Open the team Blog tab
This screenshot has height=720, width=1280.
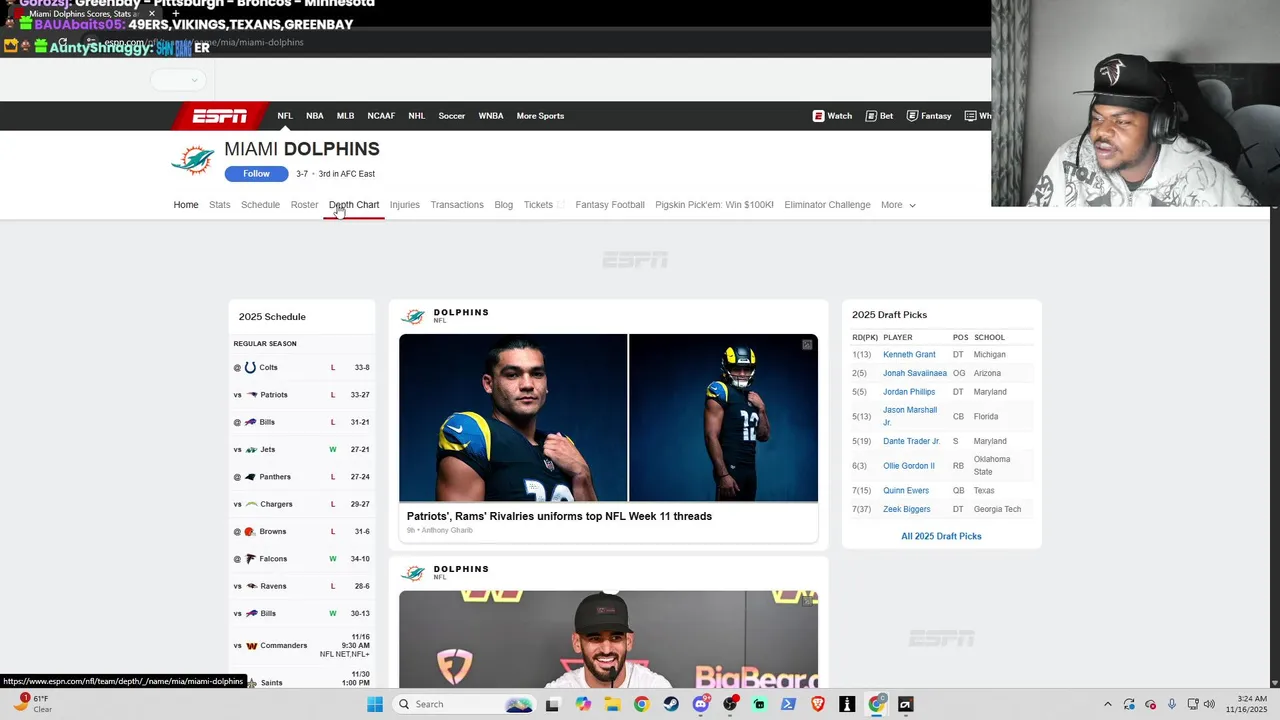tap(504, 205)
